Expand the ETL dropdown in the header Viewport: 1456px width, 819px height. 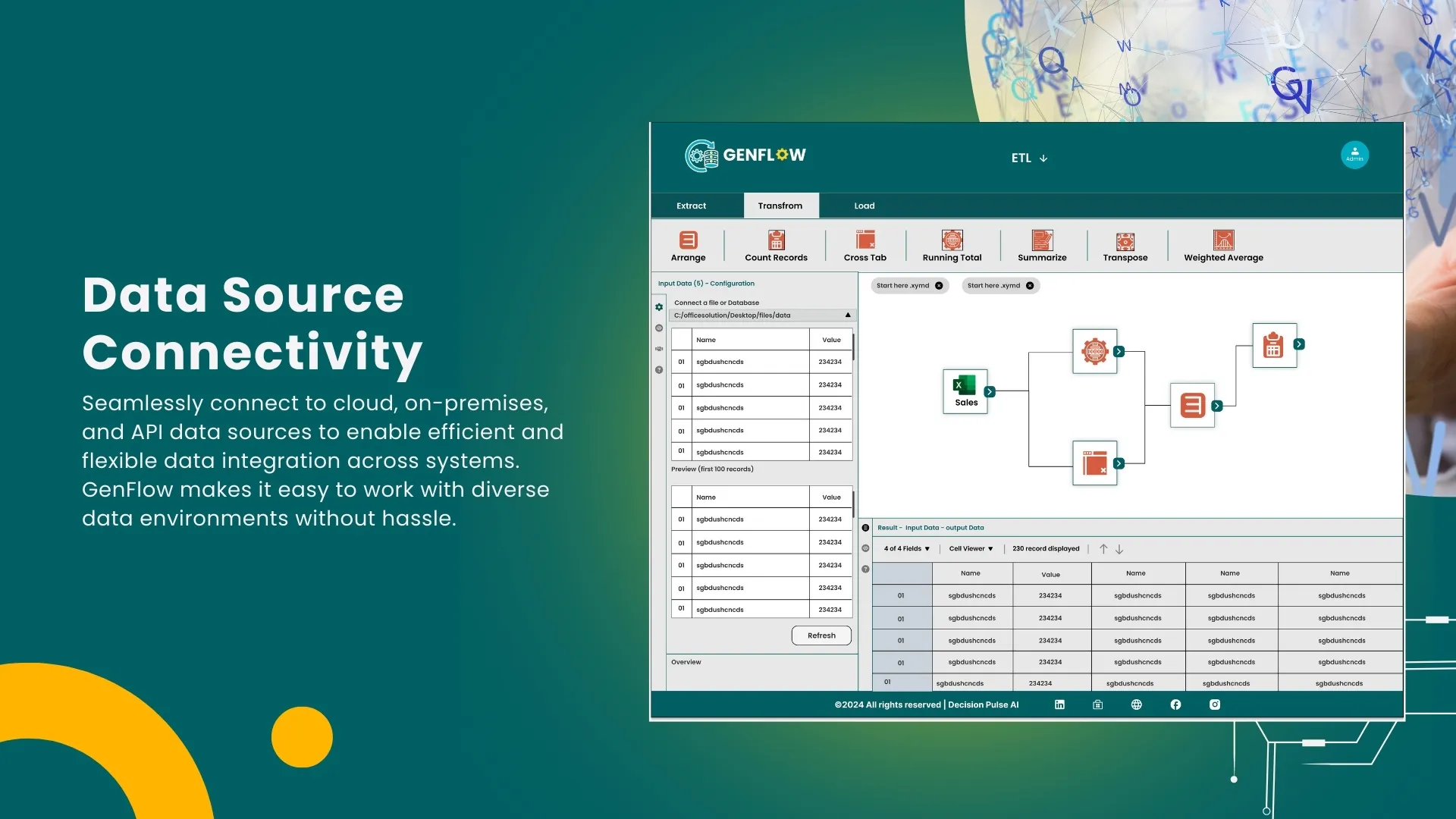tap(1029, 158)
